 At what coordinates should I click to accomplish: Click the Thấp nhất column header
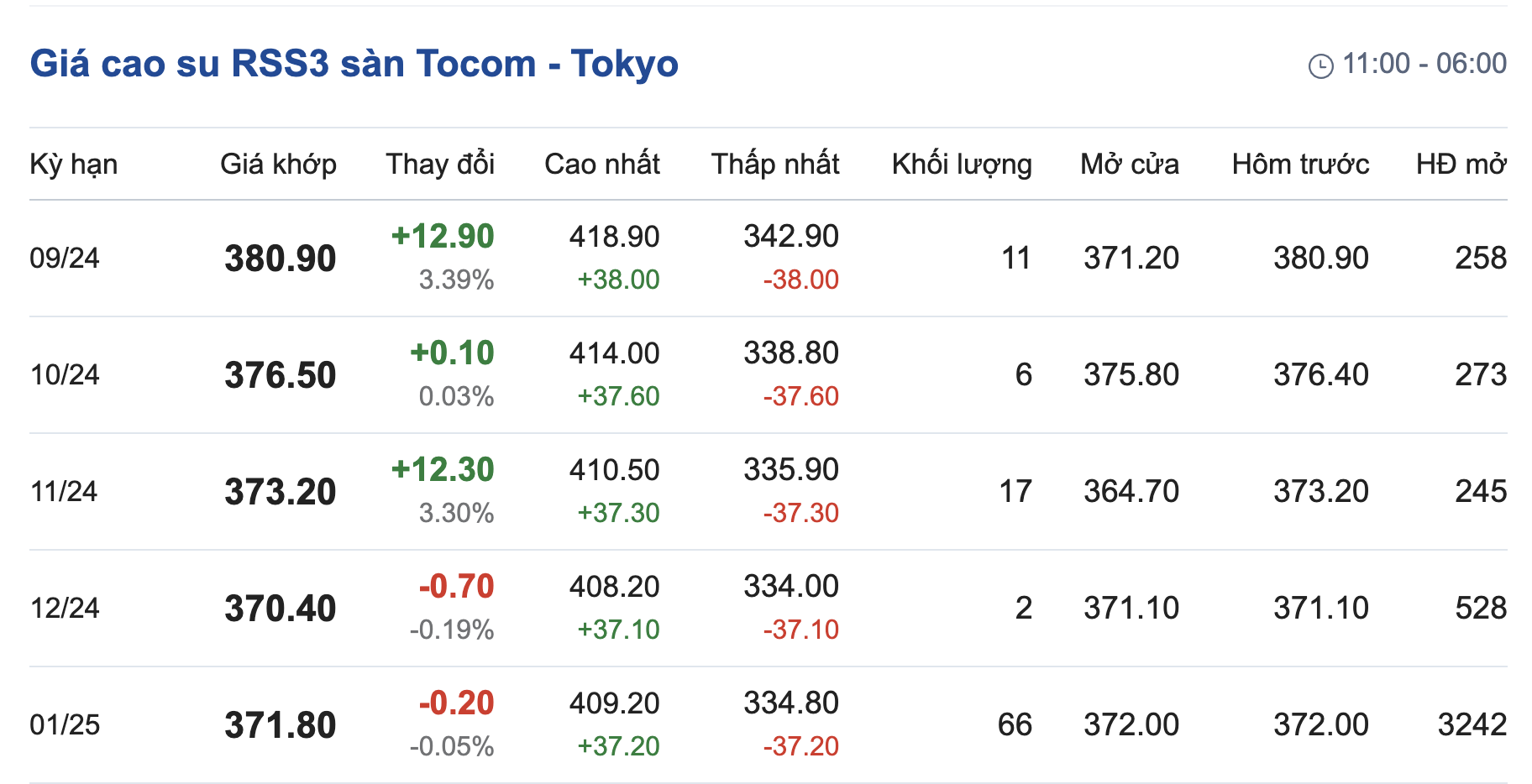[x=774, y=165]
